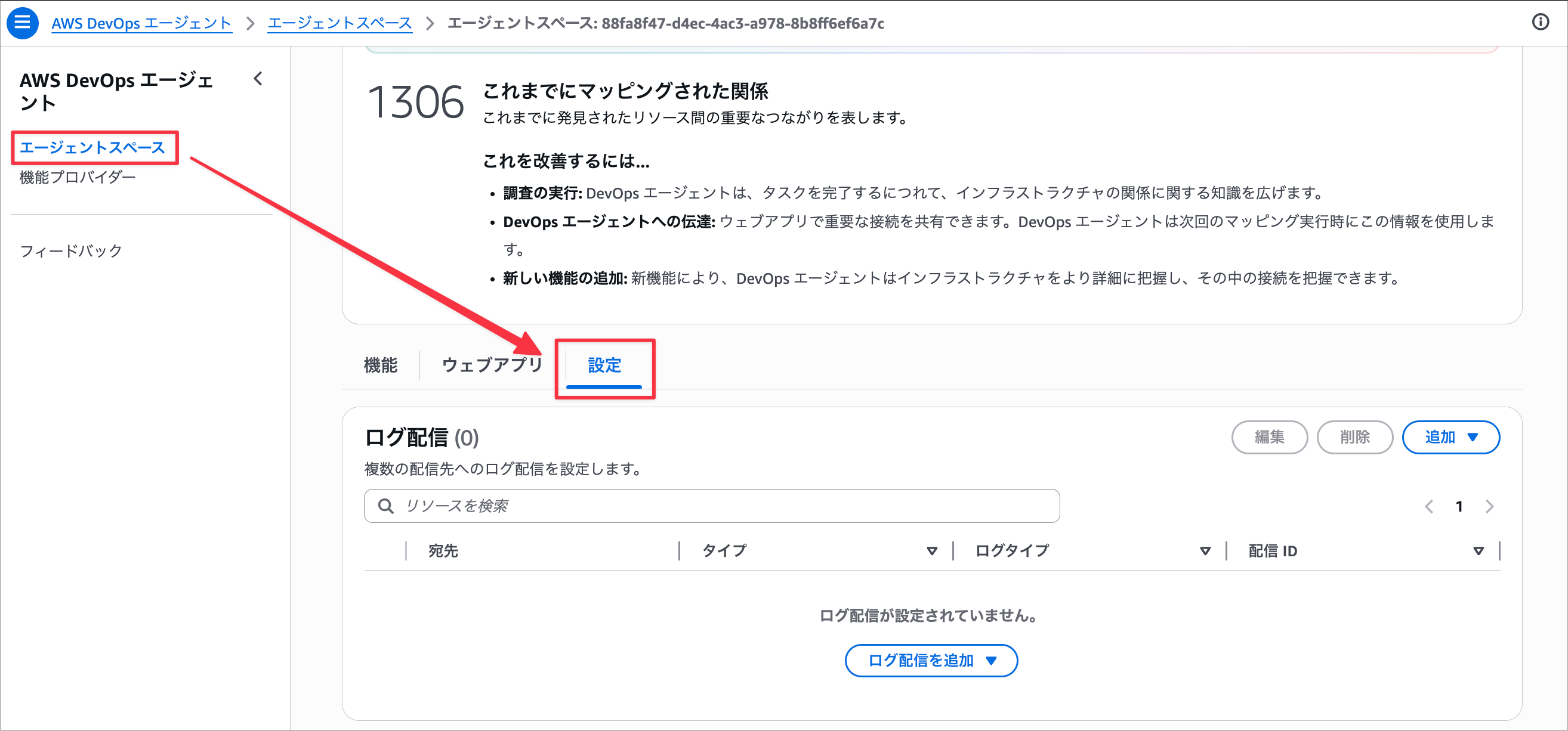The image size is (1568, 731).
Task: Sort by 配信 ID column arrow
Action: (x=1478, y=551)
